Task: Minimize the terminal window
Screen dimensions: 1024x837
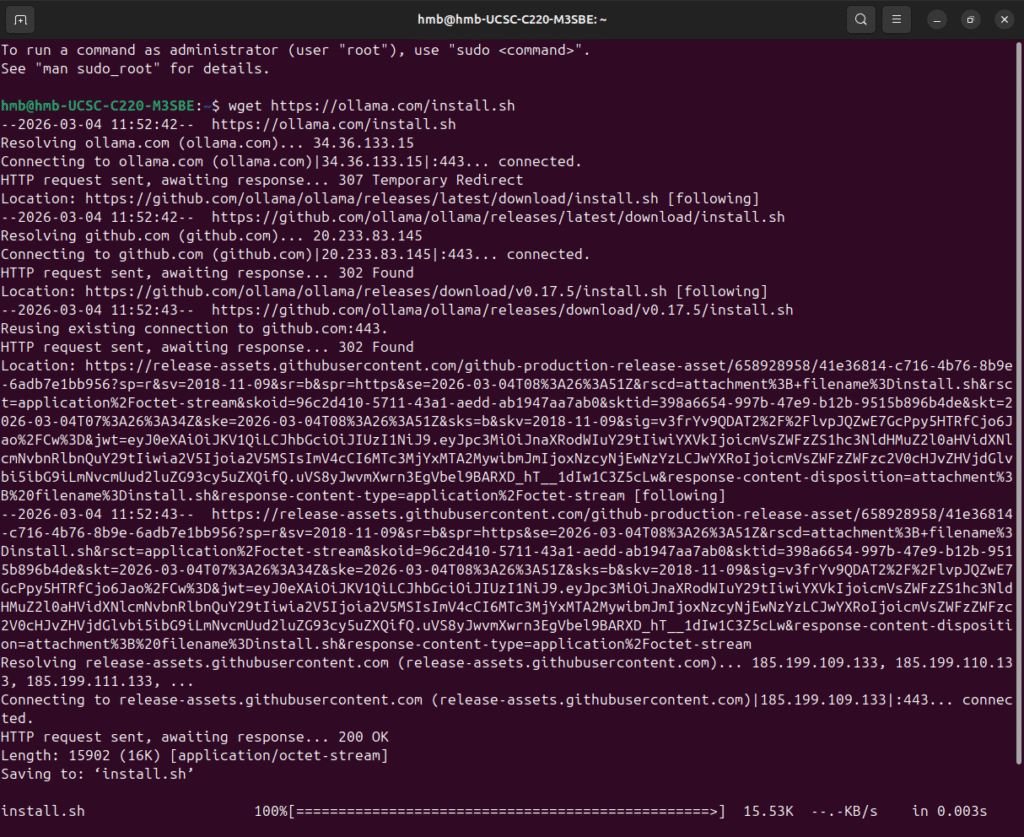Action: tap(936, 19)
